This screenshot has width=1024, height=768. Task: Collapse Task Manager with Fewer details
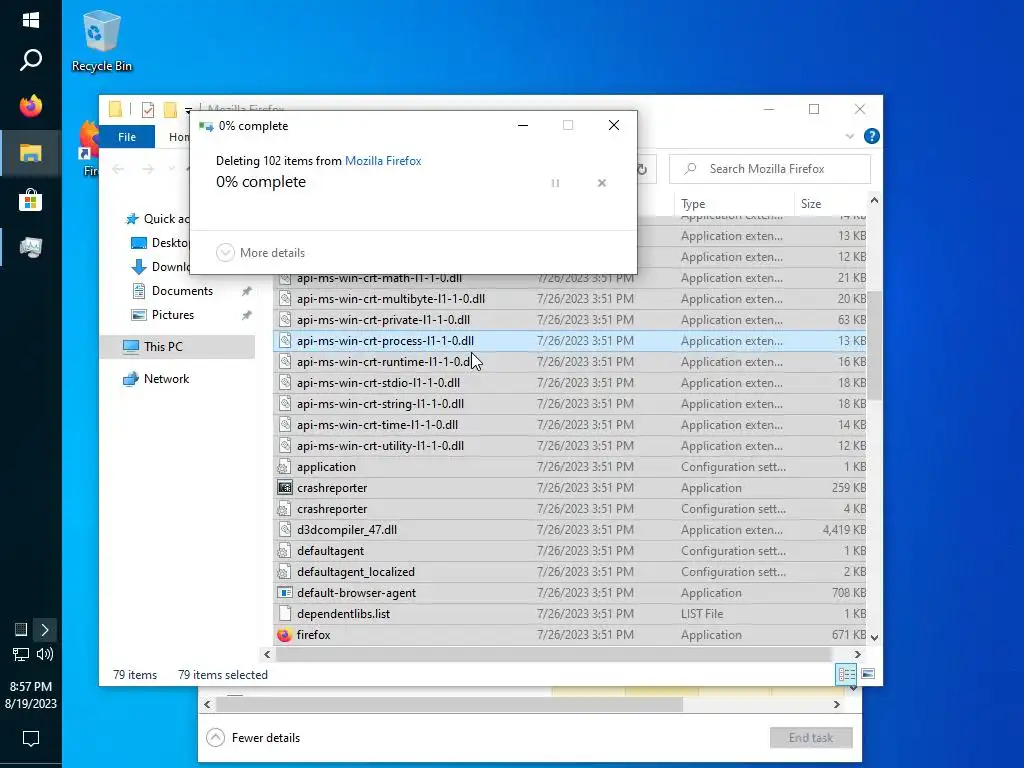(253, 738)
